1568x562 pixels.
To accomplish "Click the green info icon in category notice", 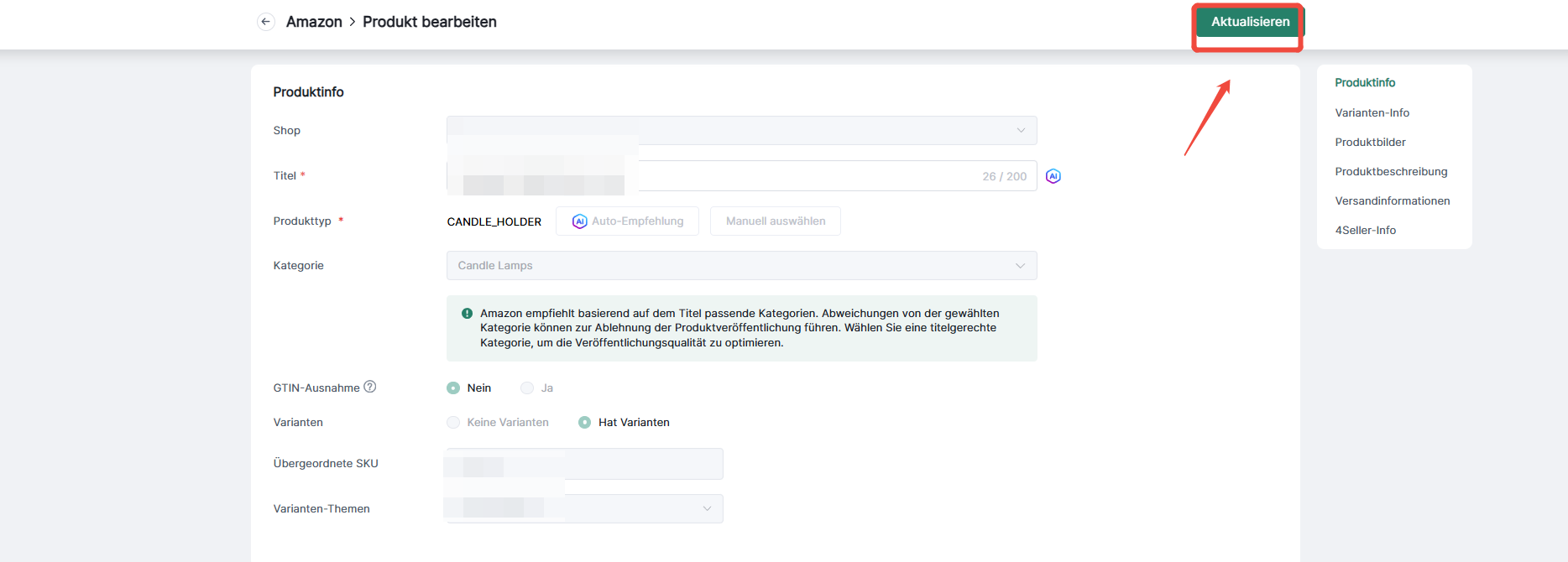I will coord(467,314).
